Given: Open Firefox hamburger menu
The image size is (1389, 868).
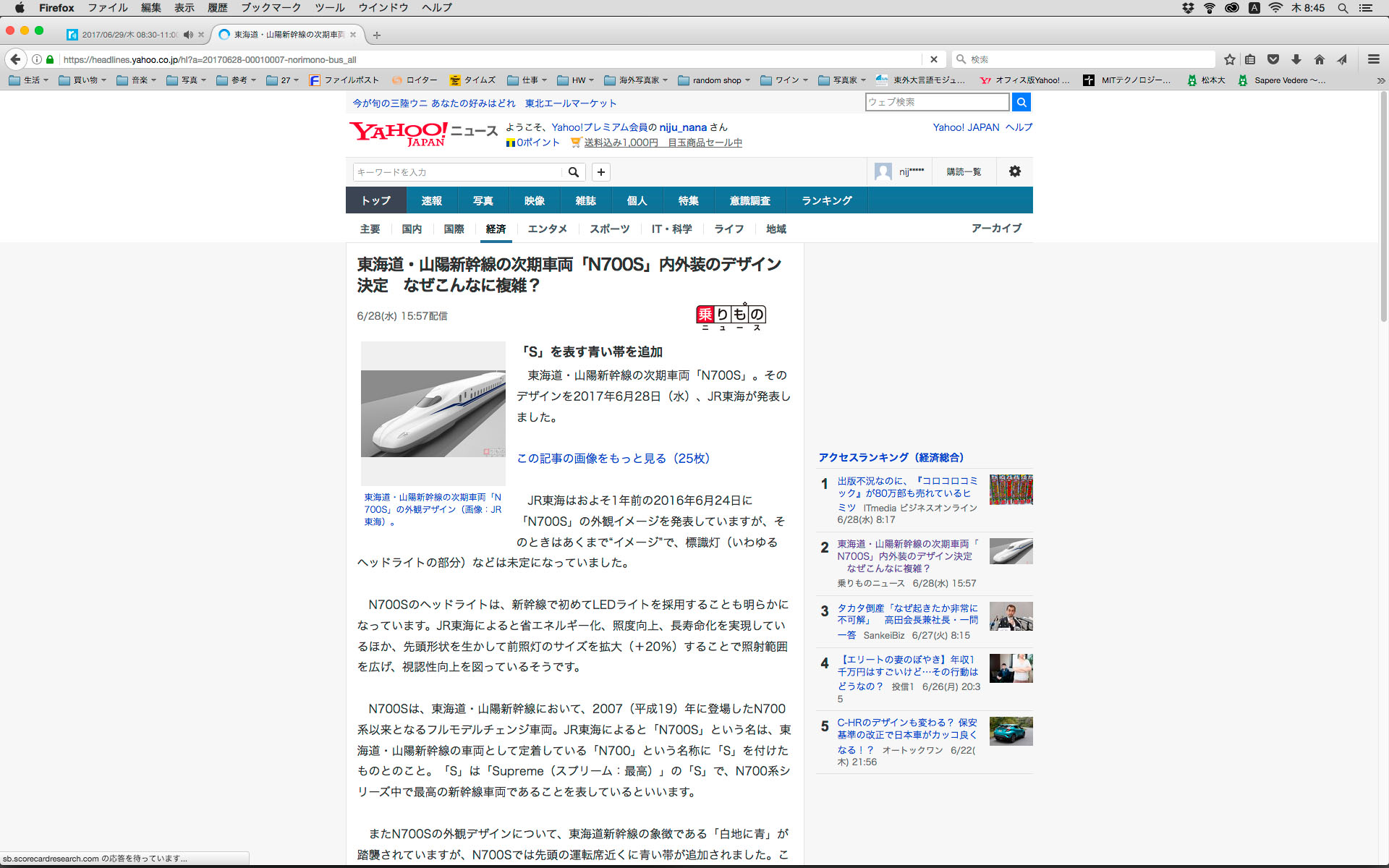Looking at the screenshot, I should [x=1373, y=59].
